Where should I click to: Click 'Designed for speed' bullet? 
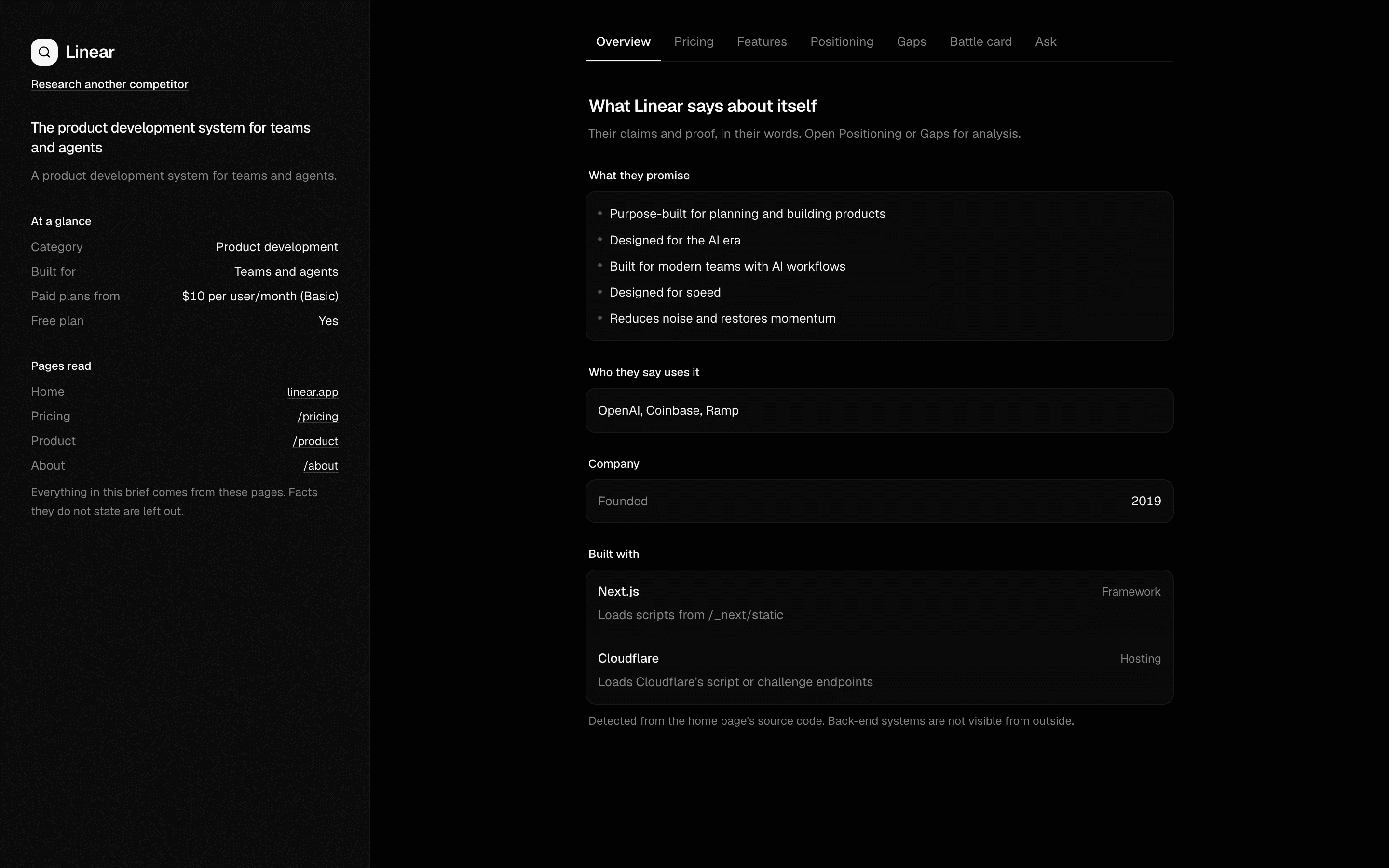665,293
